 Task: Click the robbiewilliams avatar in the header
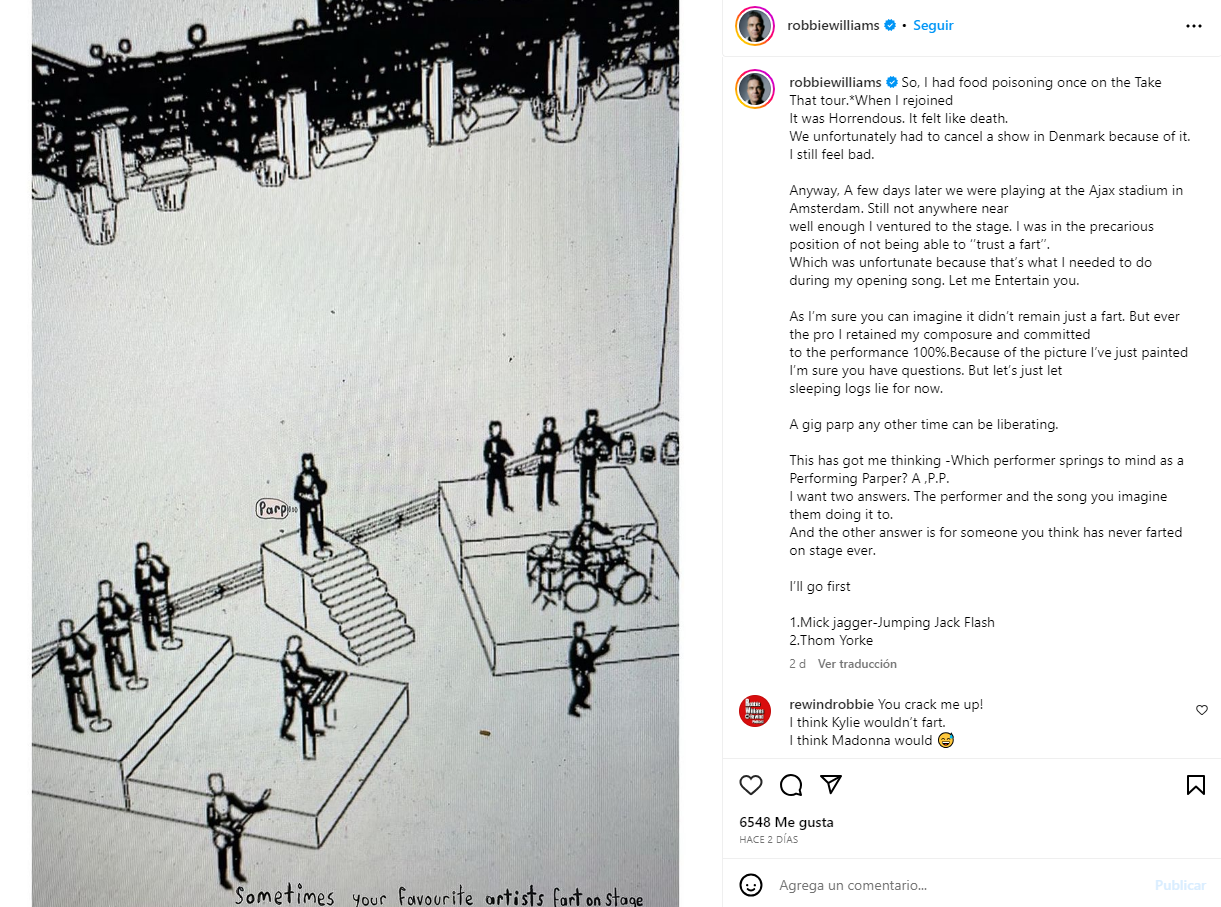755,26
